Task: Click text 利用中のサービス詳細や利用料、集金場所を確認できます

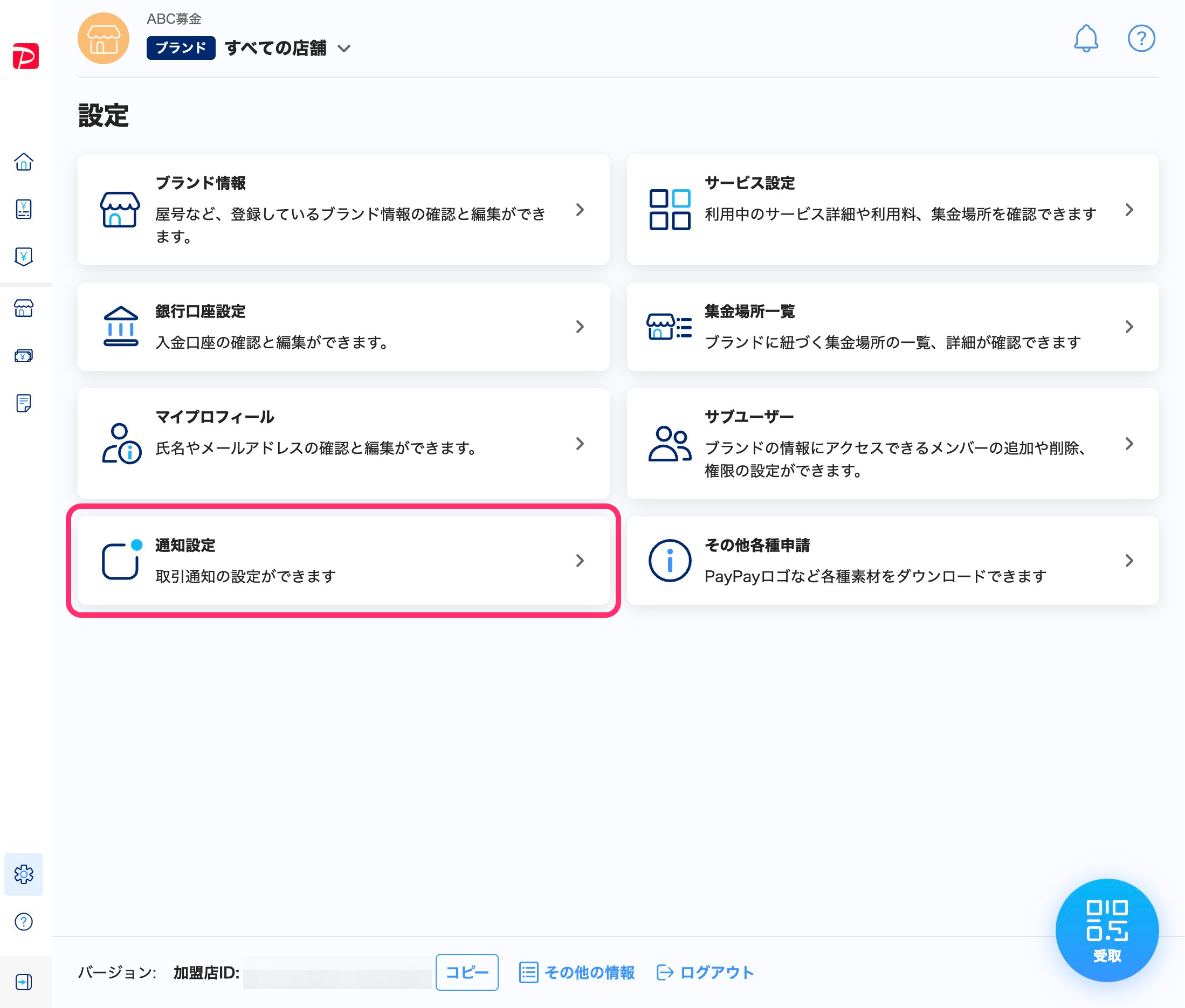Action: pos(900,213)
